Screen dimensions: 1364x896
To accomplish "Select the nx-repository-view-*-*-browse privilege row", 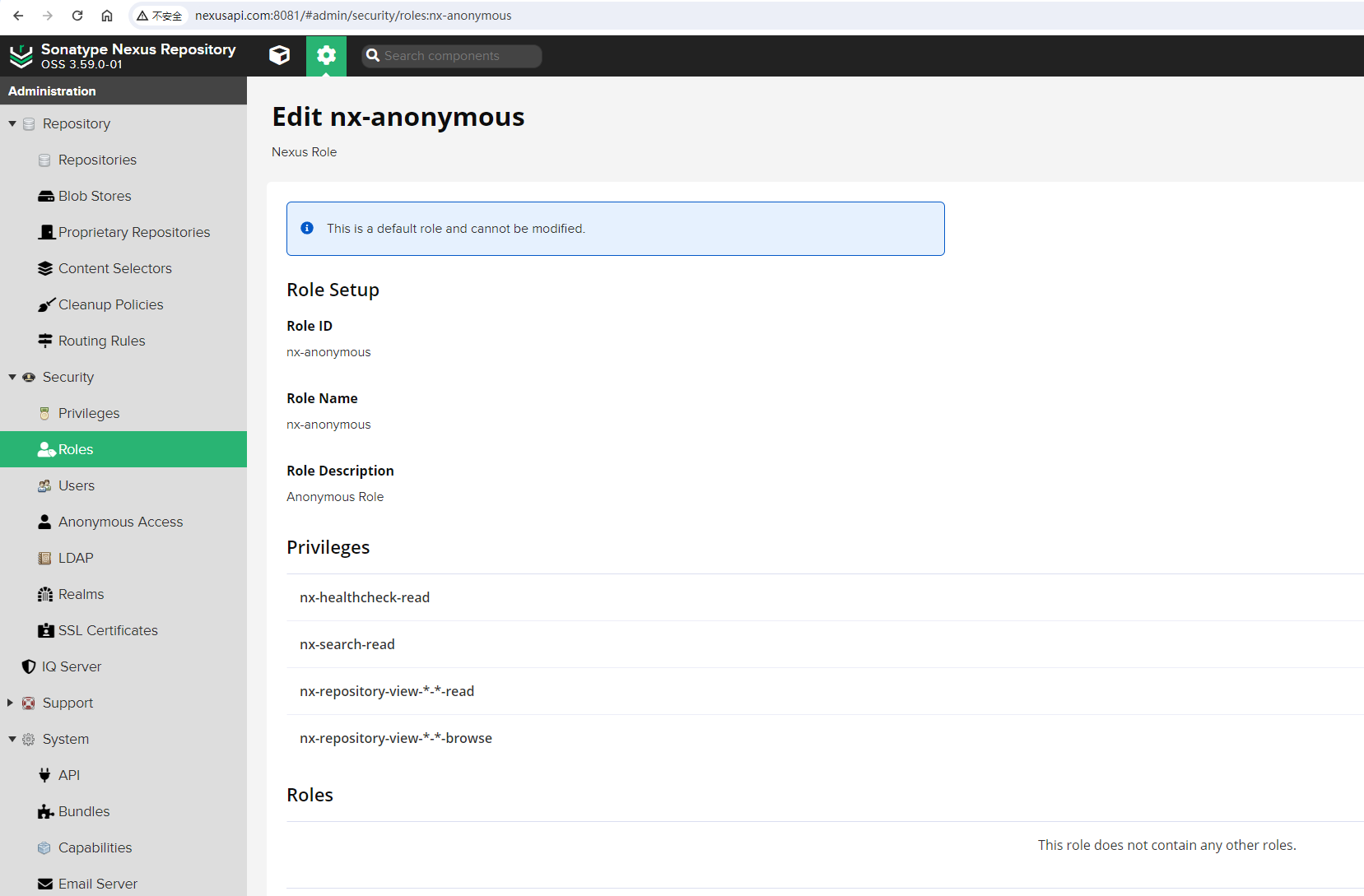I will (825, 738).
